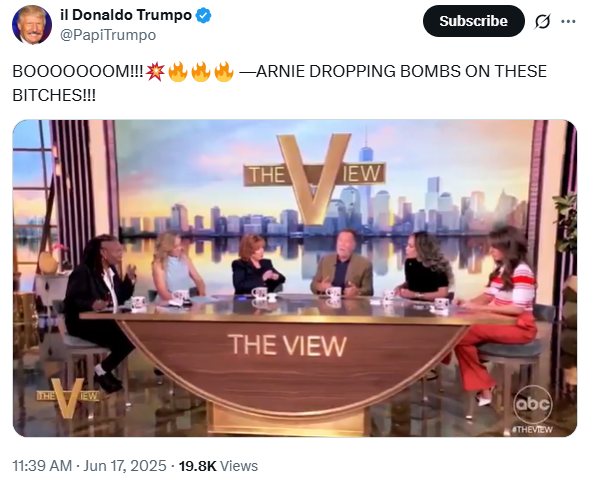Click the #THEVIEW hashtag in video
Image resolution: width=590 pixels, height=479 pixels.
coord(532,430)
